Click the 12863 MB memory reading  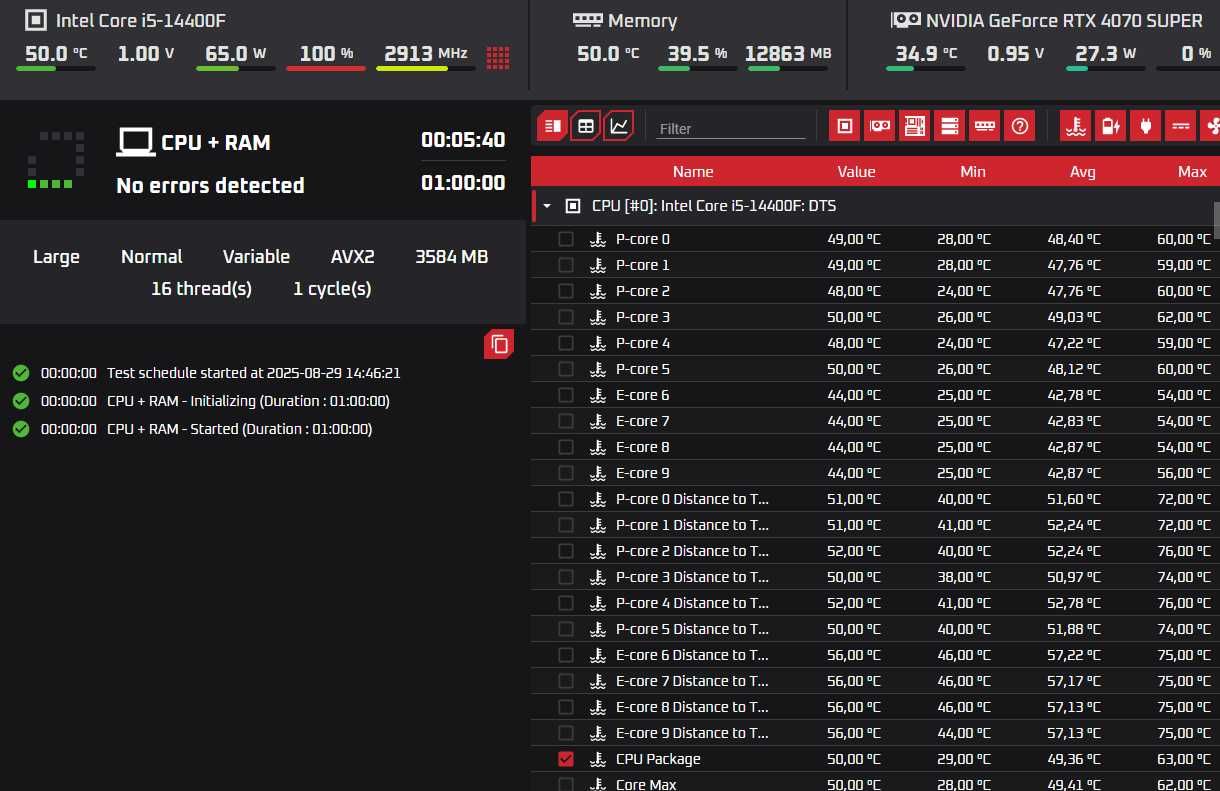(788, 53)
